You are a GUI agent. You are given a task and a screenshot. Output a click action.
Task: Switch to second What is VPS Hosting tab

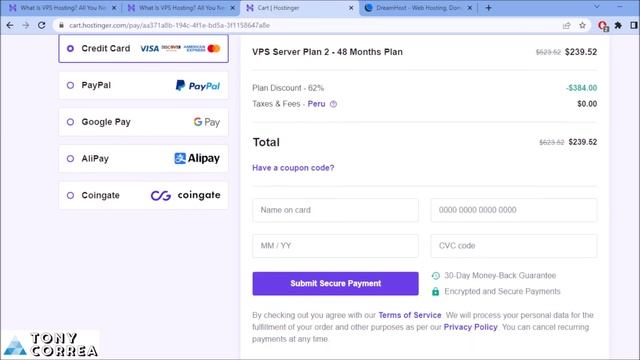tap(180, 8)
